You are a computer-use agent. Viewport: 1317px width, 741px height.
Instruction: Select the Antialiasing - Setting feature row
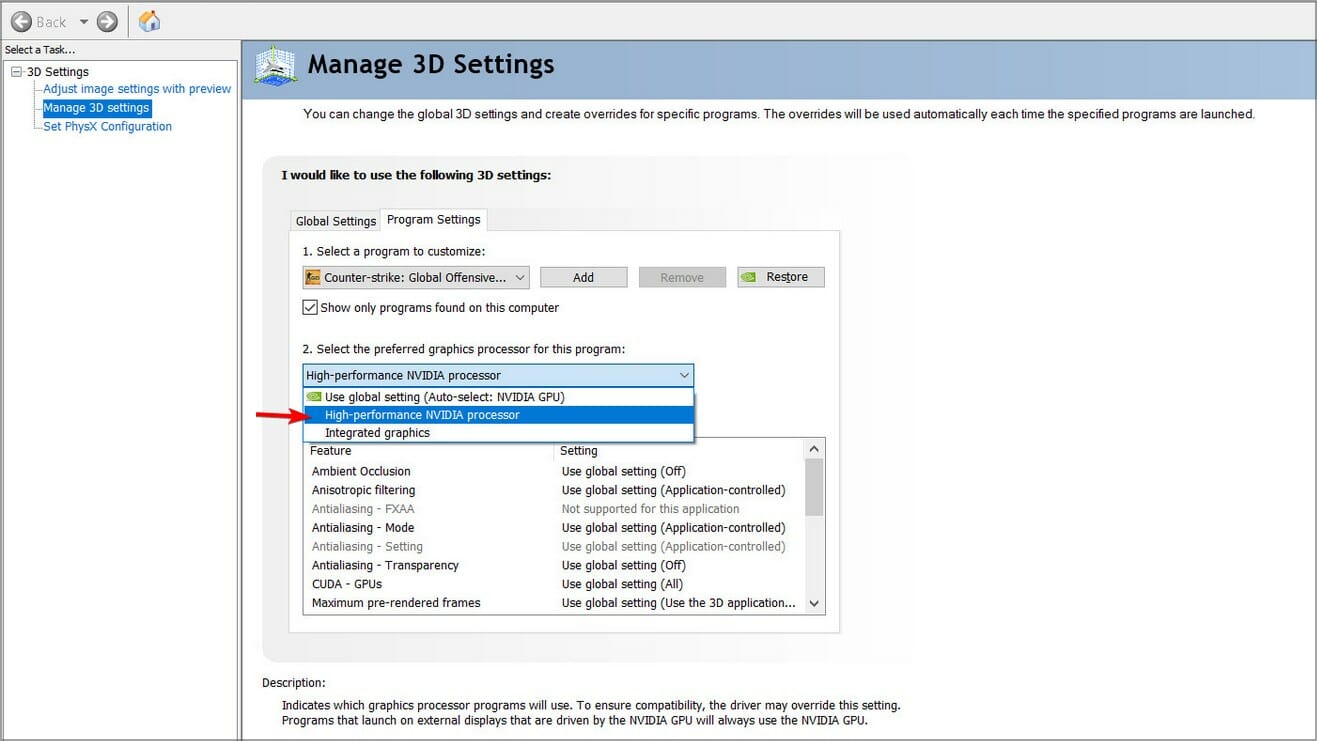pyautogui.click(x=554, y=547)
